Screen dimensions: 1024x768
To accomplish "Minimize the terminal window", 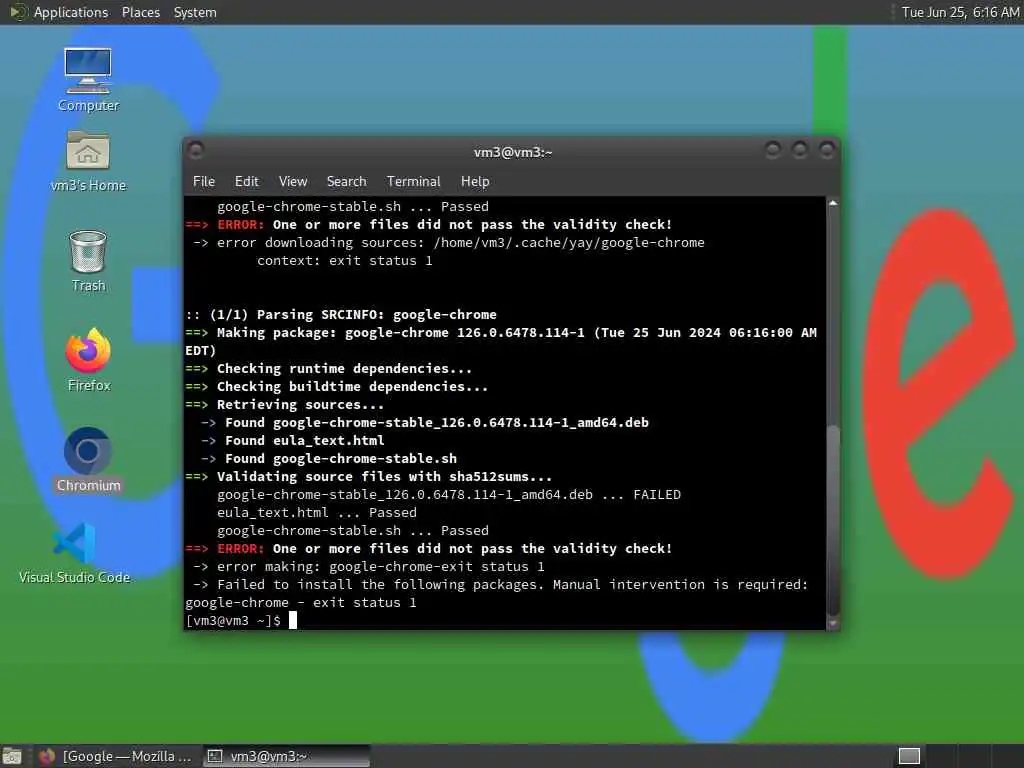I will click(773, 151).
